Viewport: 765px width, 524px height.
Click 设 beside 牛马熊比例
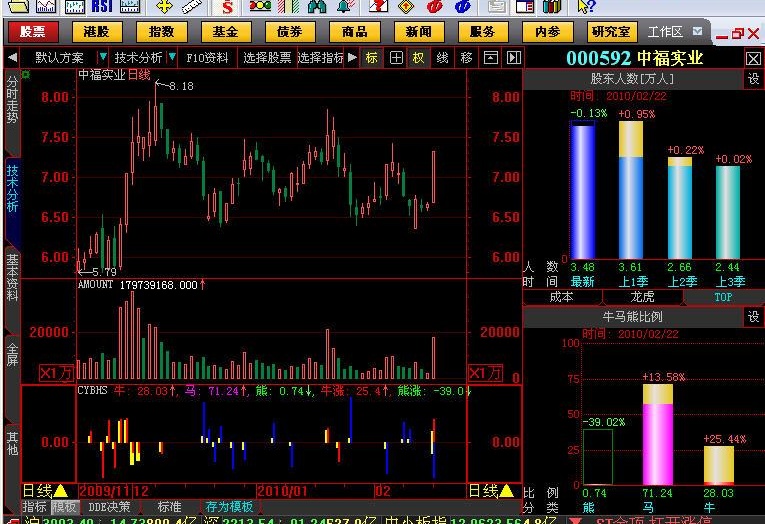pos(753,317)
